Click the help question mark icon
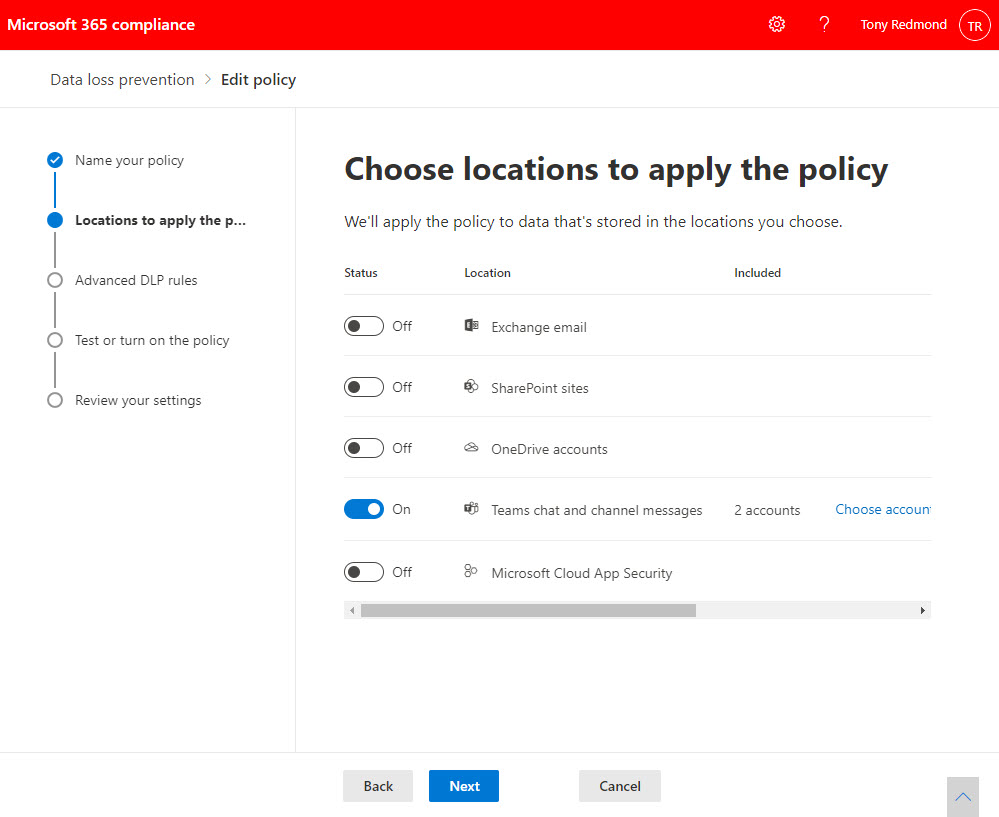The width and height of the screenshot is (999, 817). 824,25
